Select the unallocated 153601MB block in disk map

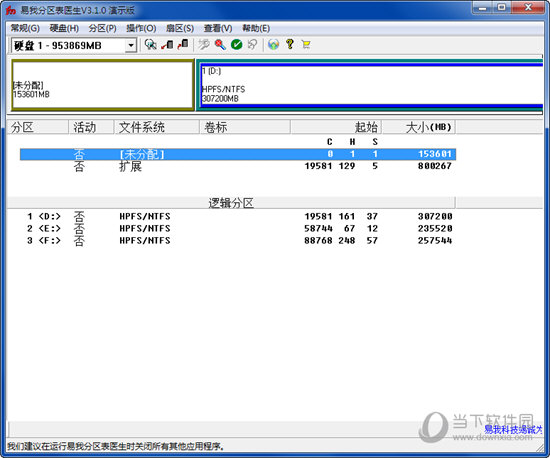coord(102,85)
